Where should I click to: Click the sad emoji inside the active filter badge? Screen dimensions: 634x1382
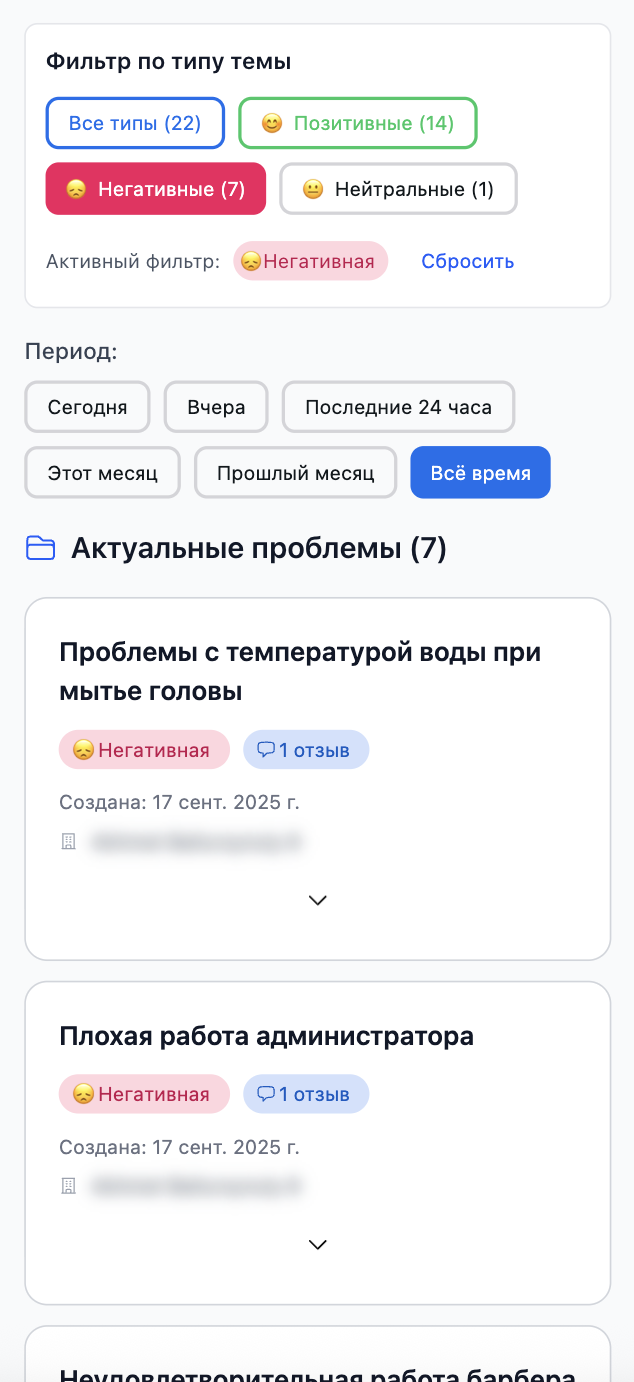pos(251,260)
